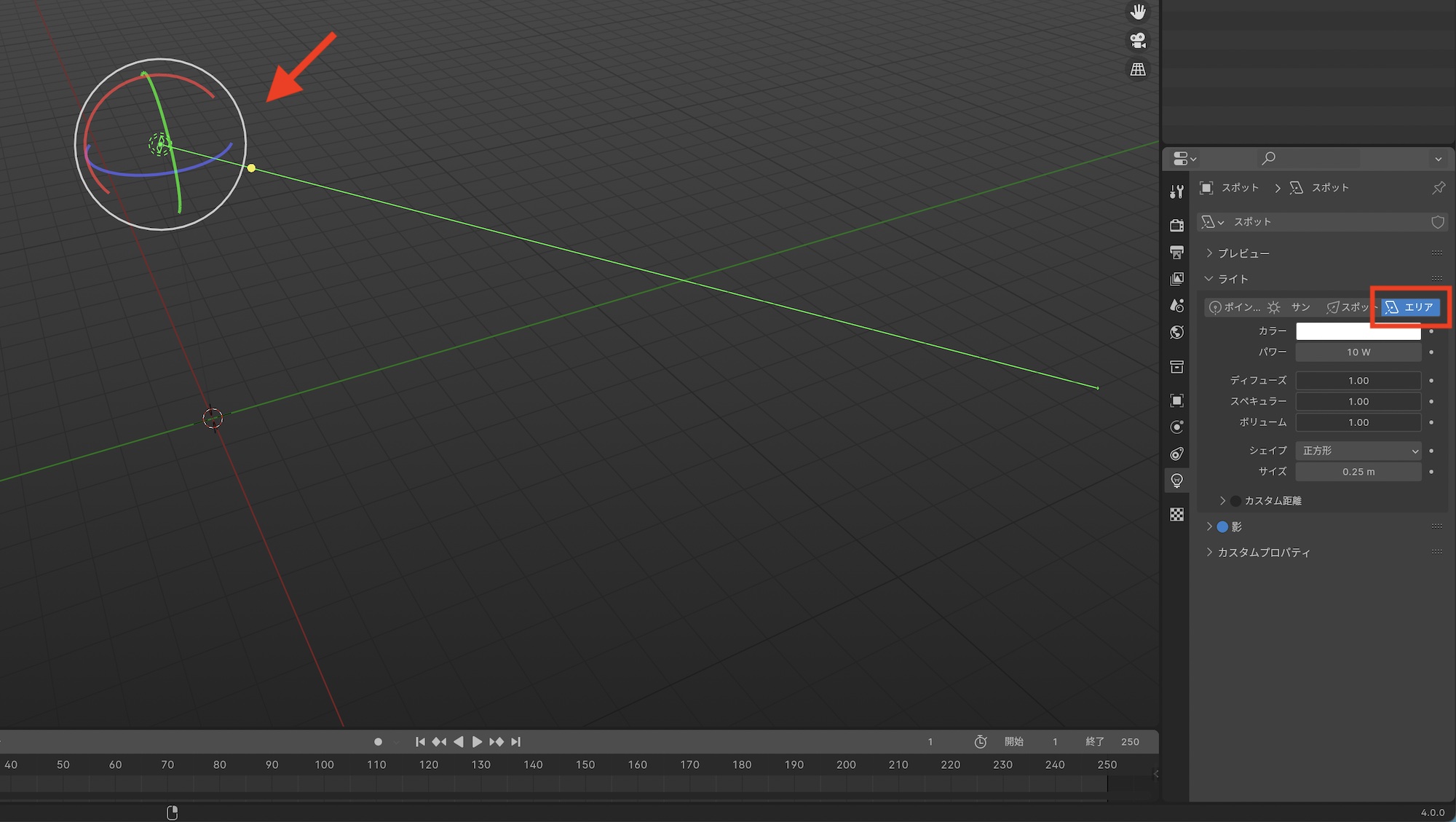Open the Physics properties tab
The width and height of the screenshot is (1456, 822).
tap(1176, 427)
